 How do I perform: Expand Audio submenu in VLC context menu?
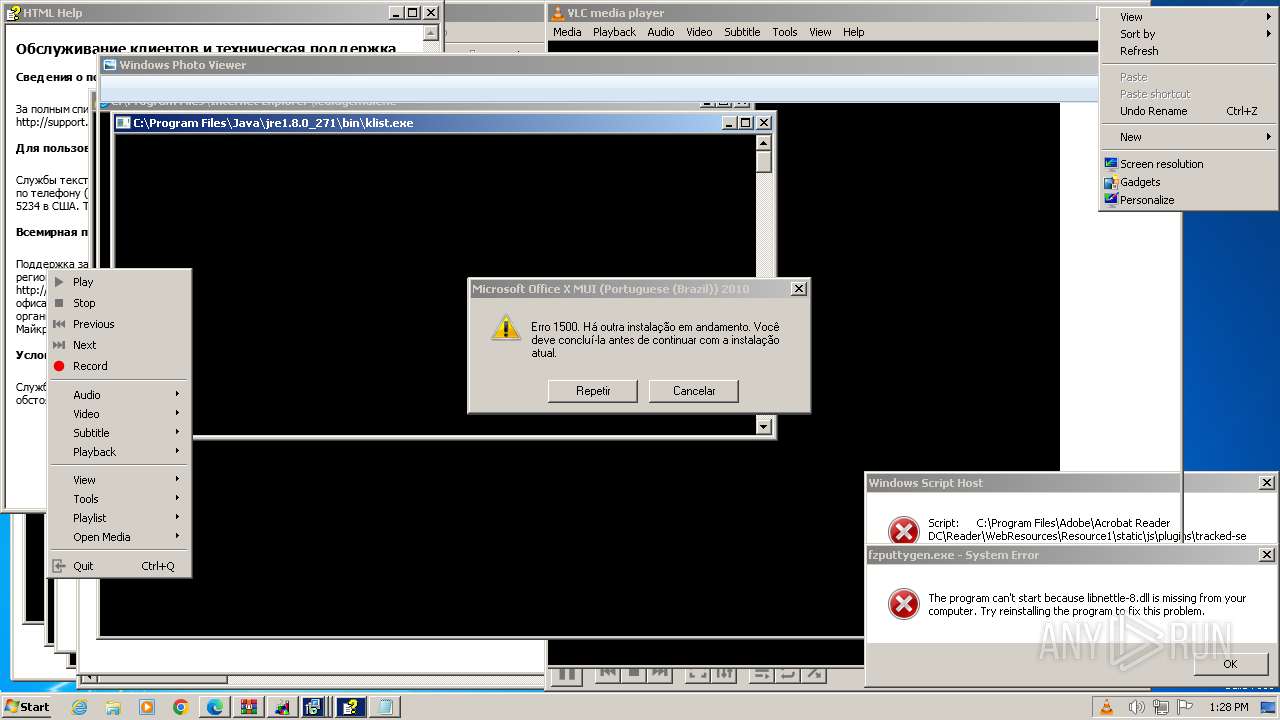point(120,395)
